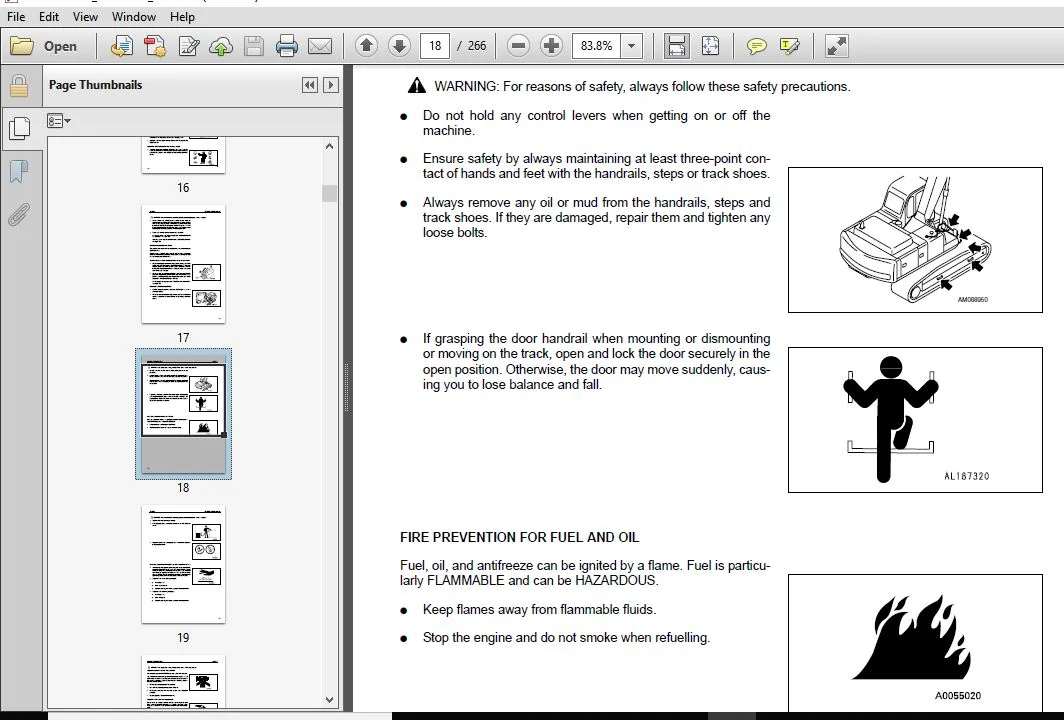Screen dimensions: 1064x720
Task: Click page label 18 under thumbnail
Action: pyautogui.click(x=183, y=487)
